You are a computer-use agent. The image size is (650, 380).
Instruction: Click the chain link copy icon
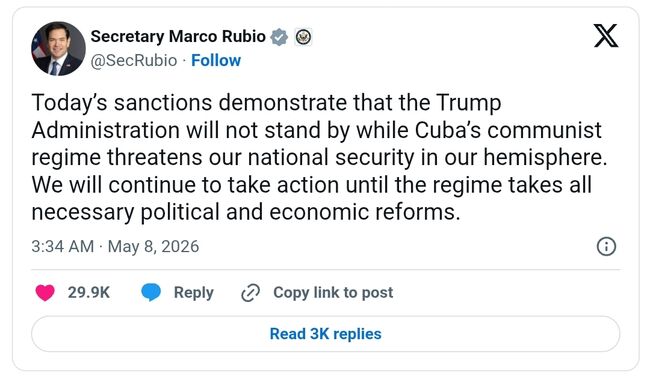(x=250, y=293)
